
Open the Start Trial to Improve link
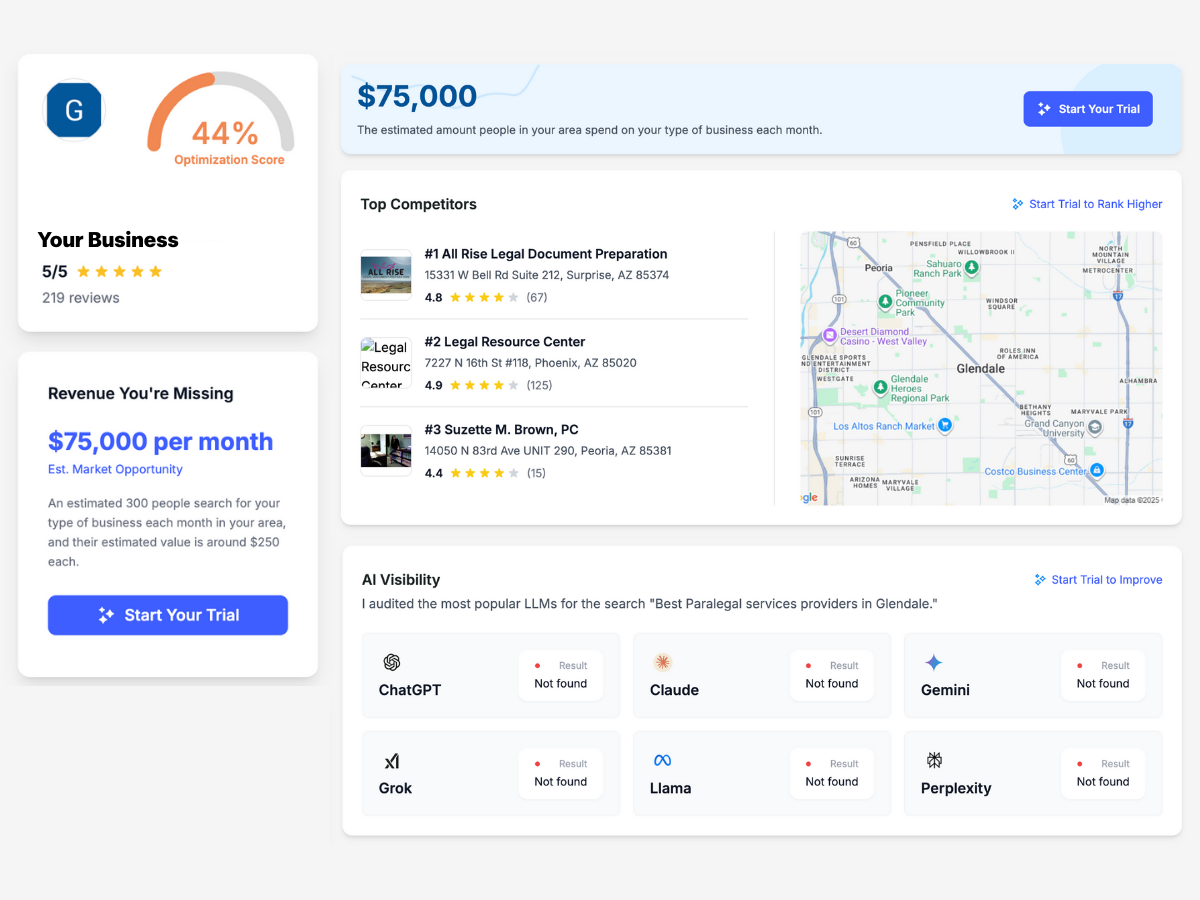tap(1098, 580)
